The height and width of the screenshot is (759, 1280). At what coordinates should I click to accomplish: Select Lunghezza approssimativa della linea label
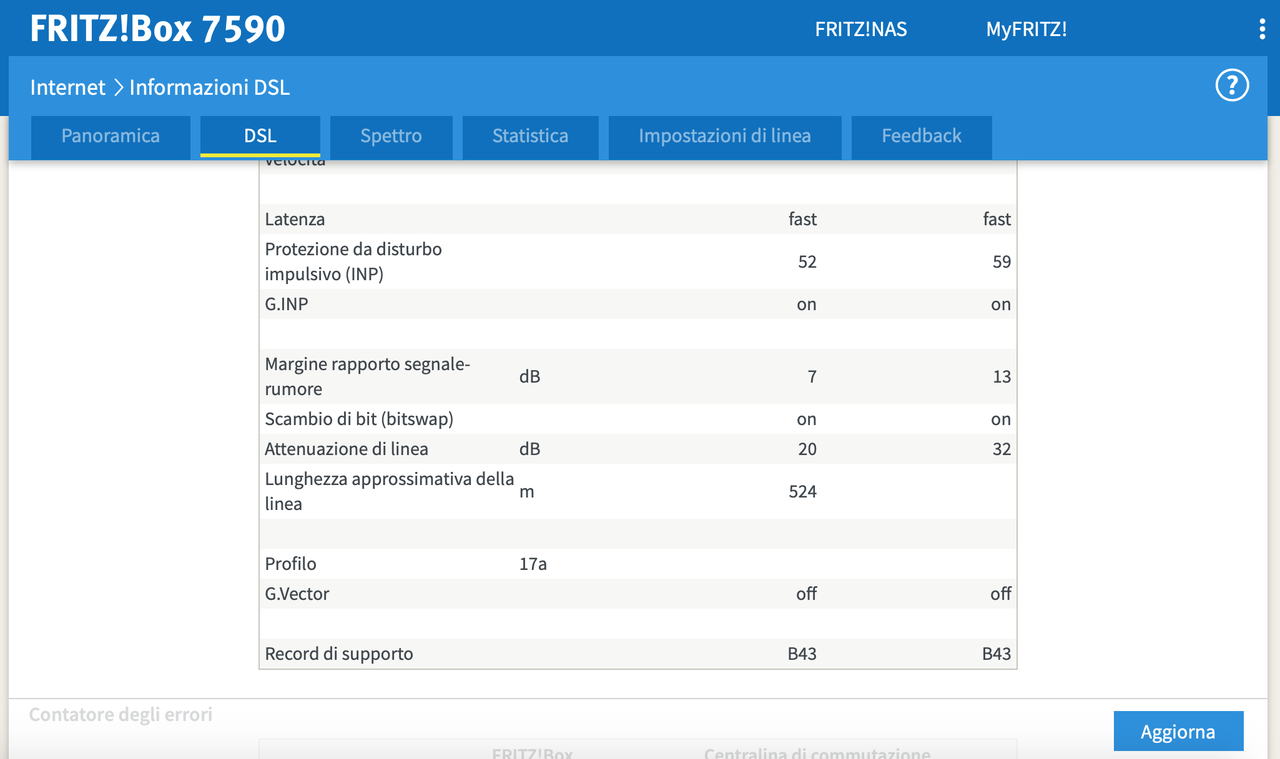click(x=389, y=491)
